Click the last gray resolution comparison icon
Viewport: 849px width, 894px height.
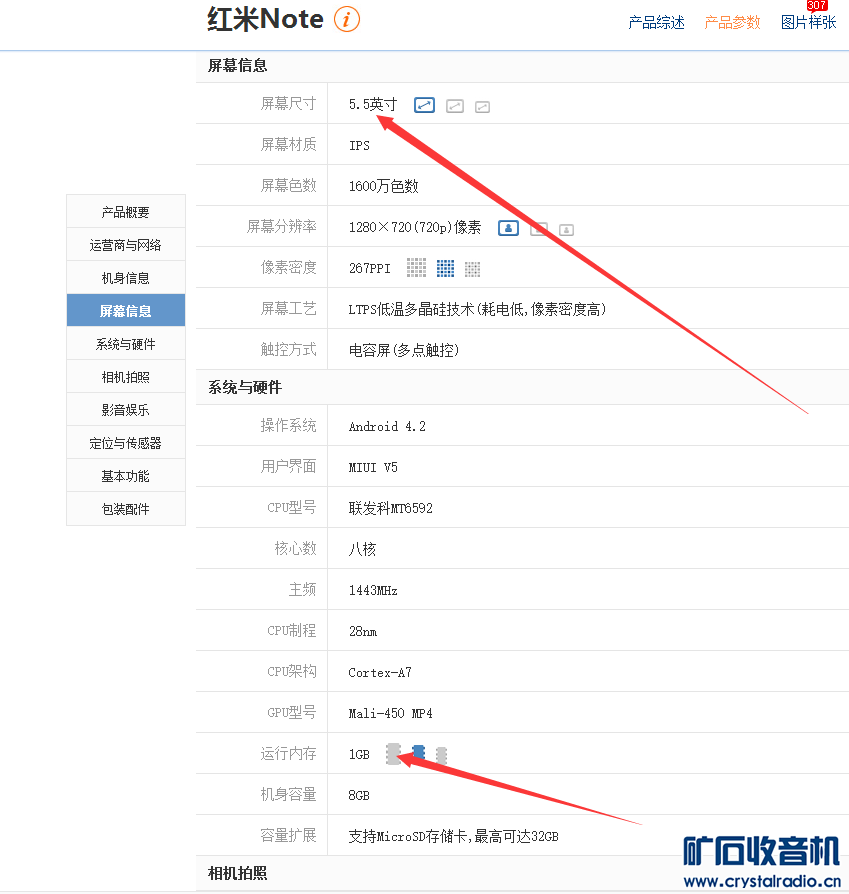tap(566, 230)
